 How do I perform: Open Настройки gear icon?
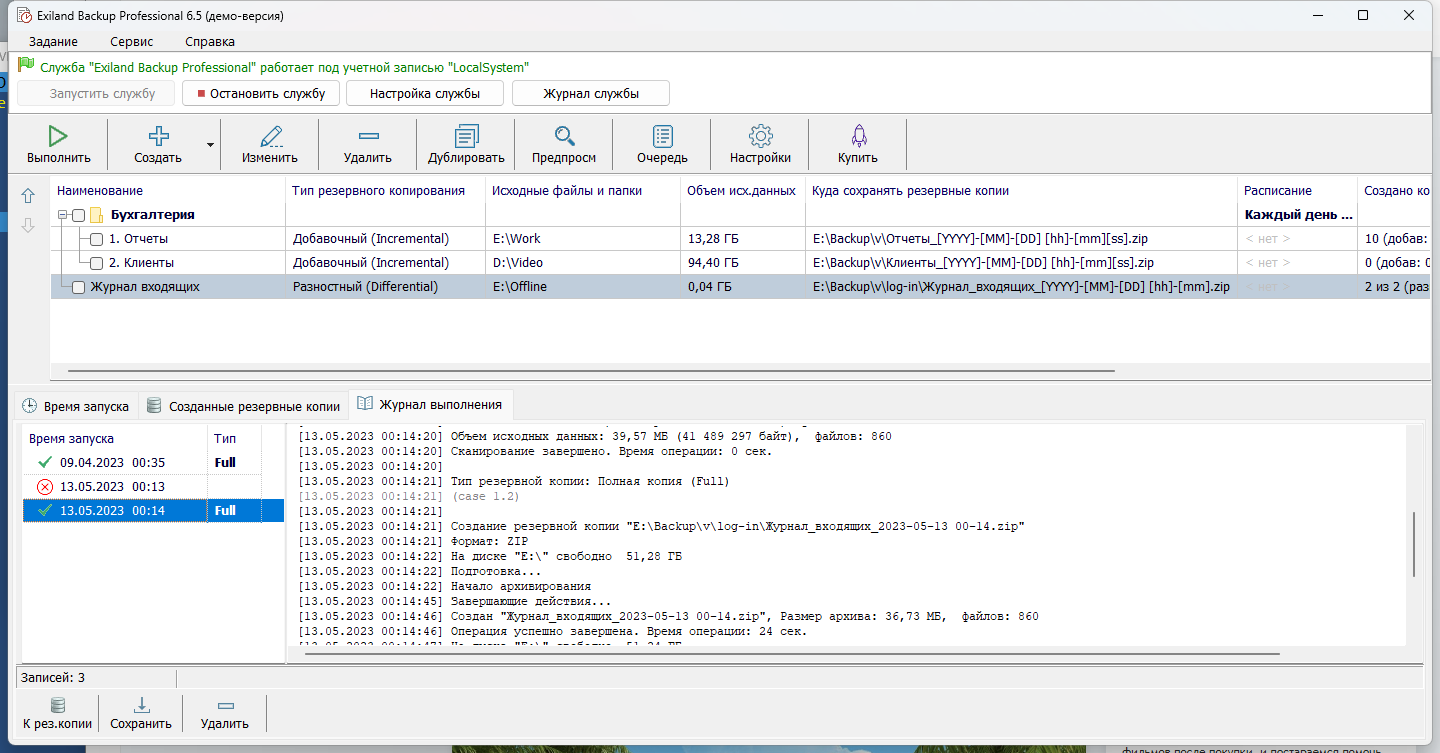[x=760, y=136]
